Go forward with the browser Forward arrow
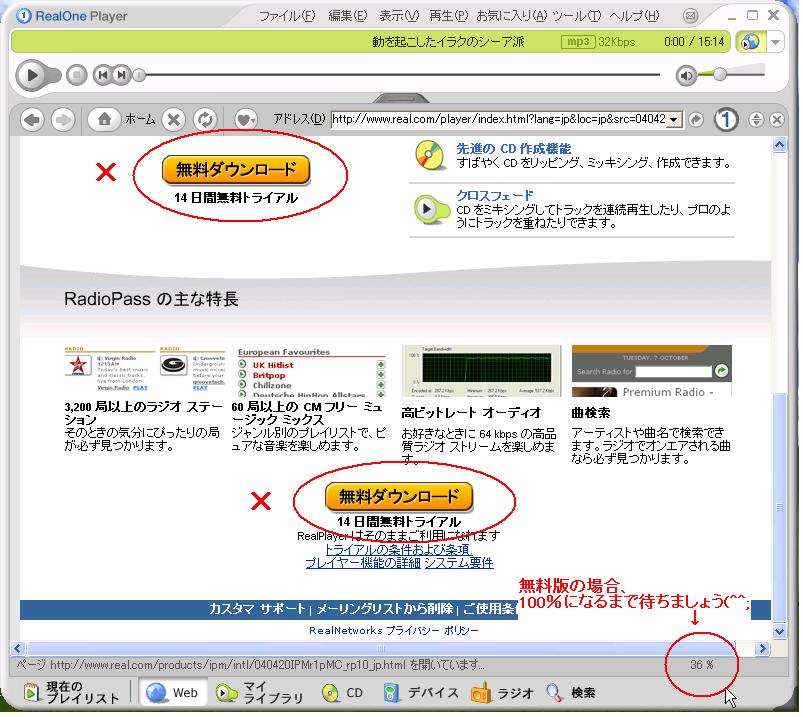Screen dimensions: 803x717 pyautogui.click(x=64, y=120)
